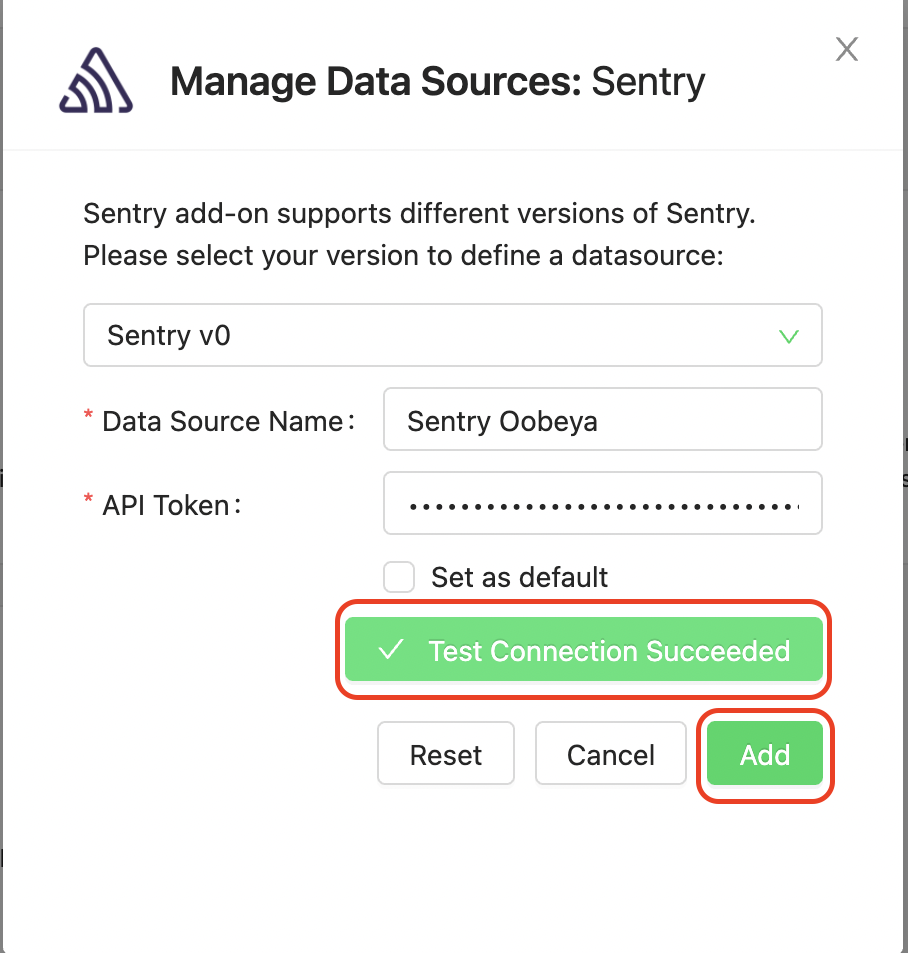The width and height of the screenshot is (908, 953).
Task: Open the Sentry version dropdown
Action: pos(453,335)
